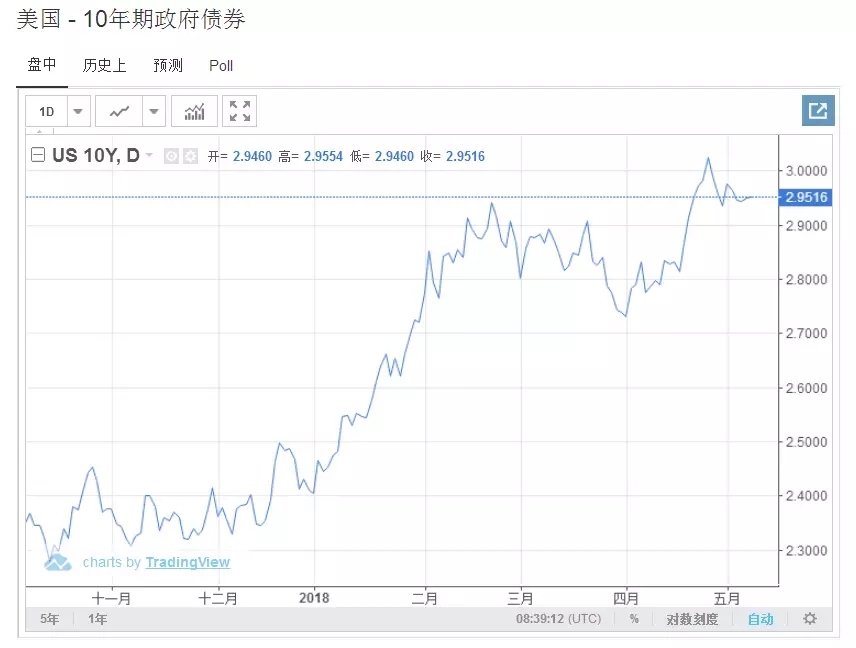The height and width of the screenshot is (648, 856).
Task: Collapse the US 10Y legend box
Action: (x=38, y=155)
